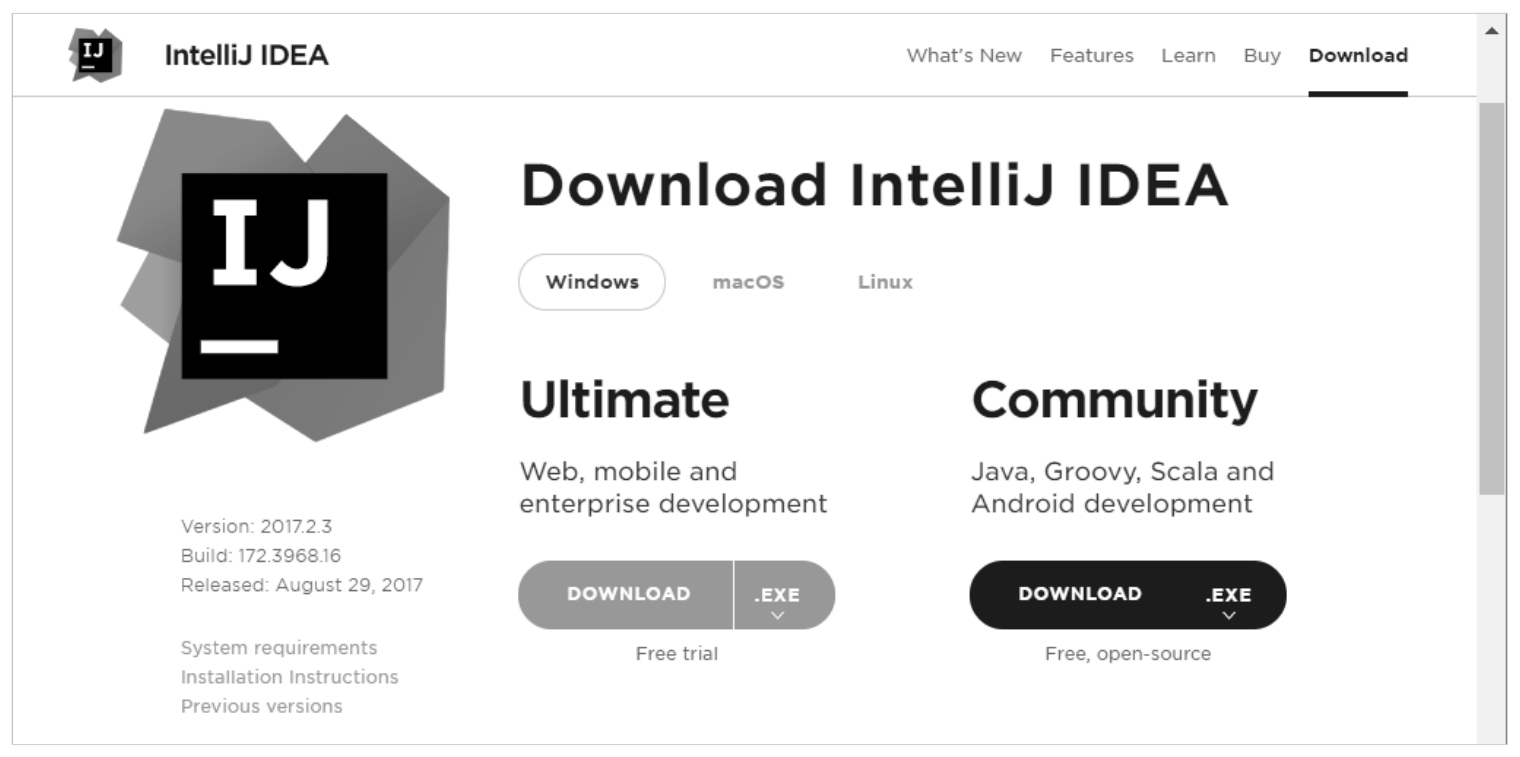Image resolution: width=1520 pixels, height=757 pixels.
Task: Go to the Features section
Action: pos(1091,56)
